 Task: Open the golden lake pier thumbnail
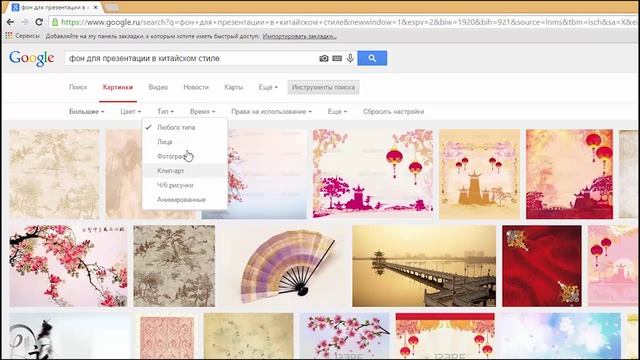click(x=424, y=266)
